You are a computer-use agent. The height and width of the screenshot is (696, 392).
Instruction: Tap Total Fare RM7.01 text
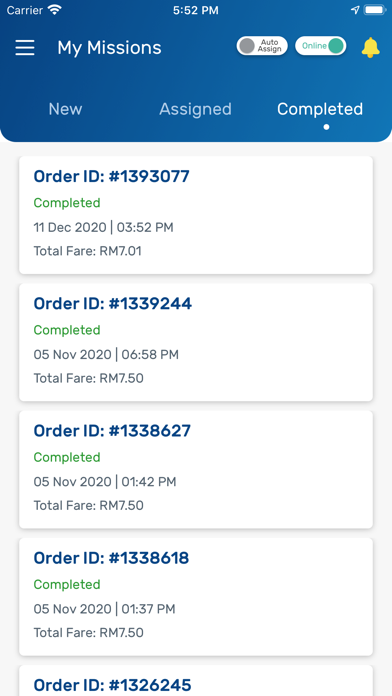point(87,251)
